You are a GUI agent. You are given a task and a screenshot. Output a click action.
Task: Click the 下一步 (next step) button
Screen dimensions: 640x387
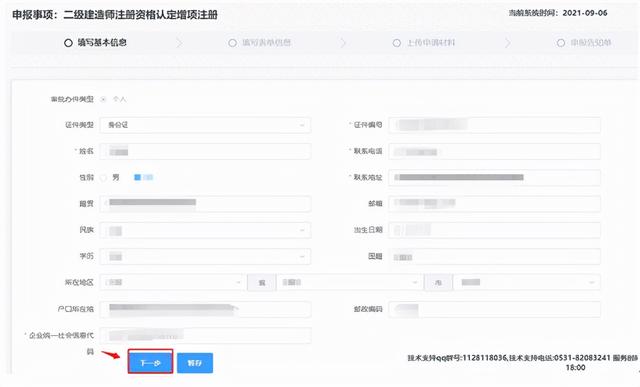150,362
